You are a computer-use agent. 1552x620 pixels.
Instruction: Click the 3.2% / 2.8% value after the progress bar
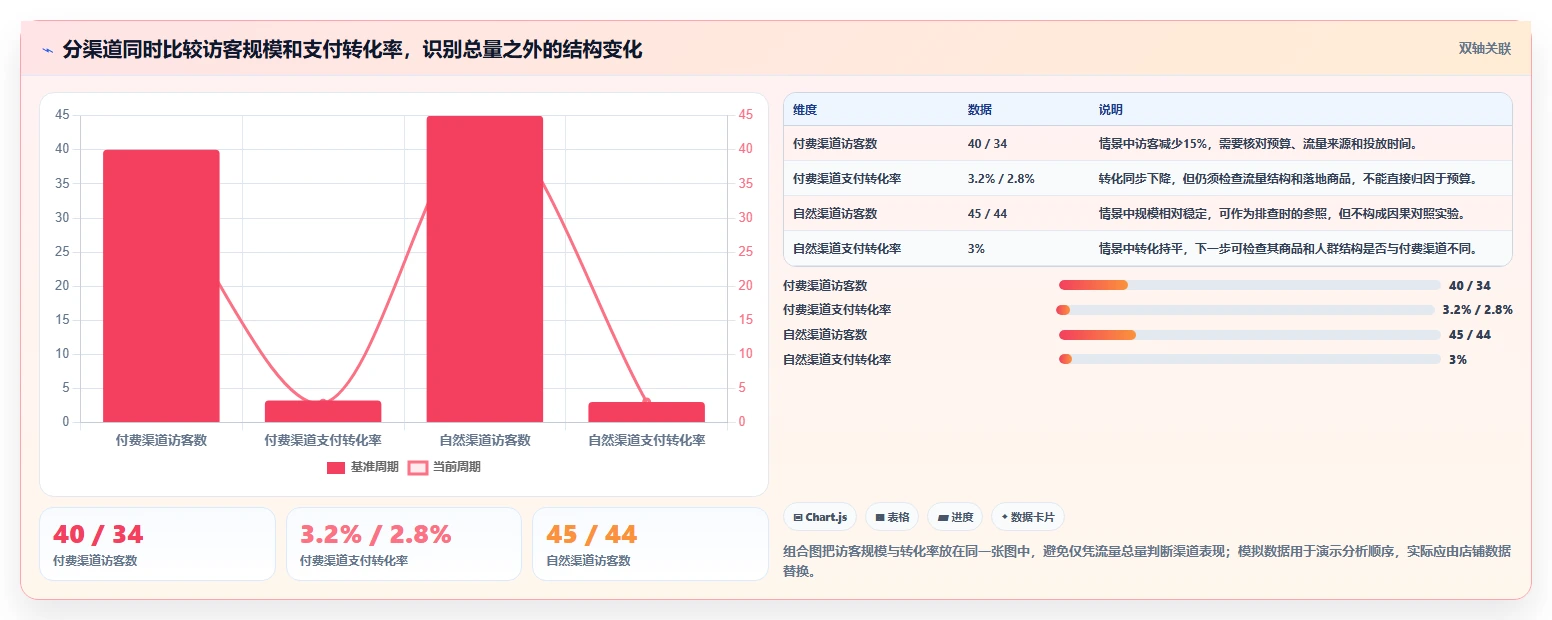tap(1477, 310)
